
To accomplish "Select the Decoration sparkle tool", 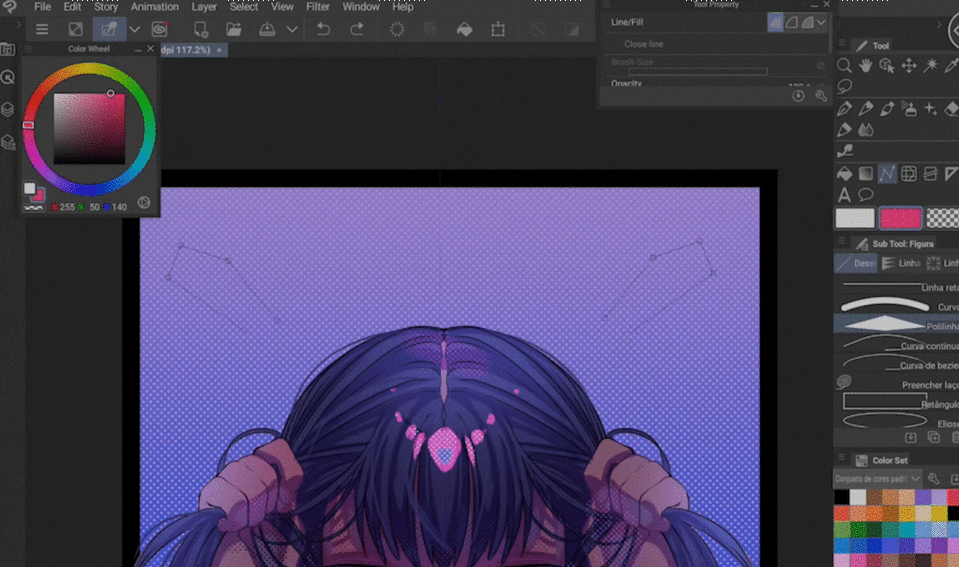I will point(931,109).
